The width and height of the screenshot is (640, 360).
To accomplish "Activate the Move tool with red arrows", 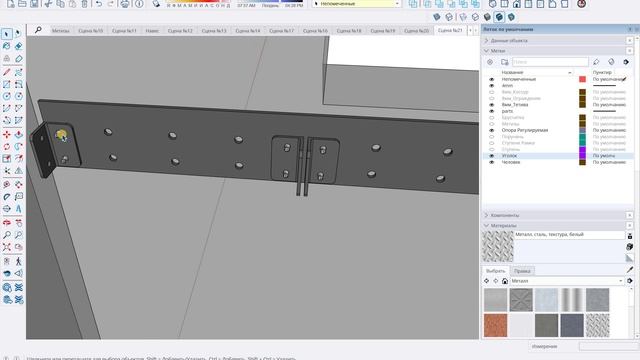I will [7, 135].
